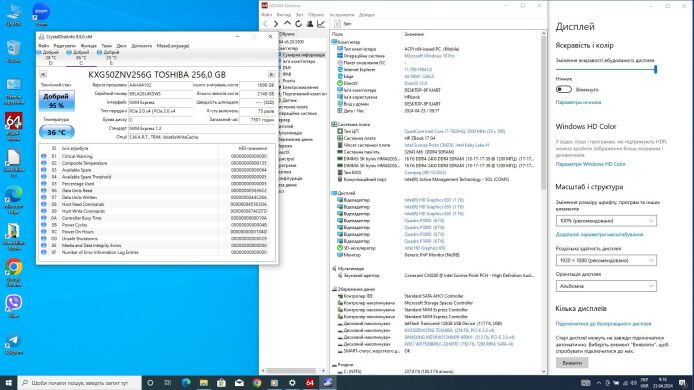This screenshot has height=390, width=694.
Task: Adjust the built-in display brightness slider
Action: tap(606, 69)
